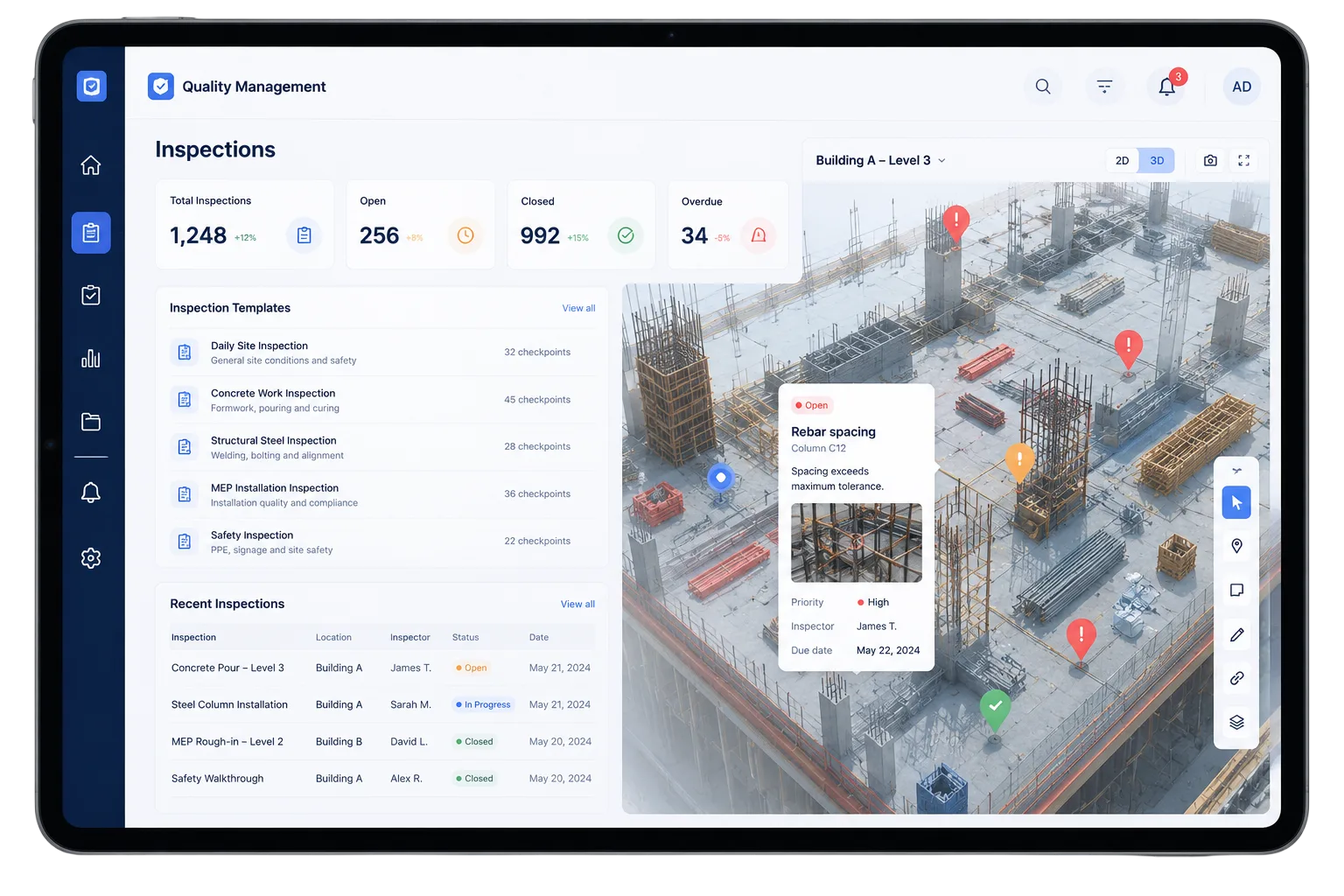Screen dimensions: 1344x896
Task: Open Daily Site Inspection template
Action: [381, 353]
